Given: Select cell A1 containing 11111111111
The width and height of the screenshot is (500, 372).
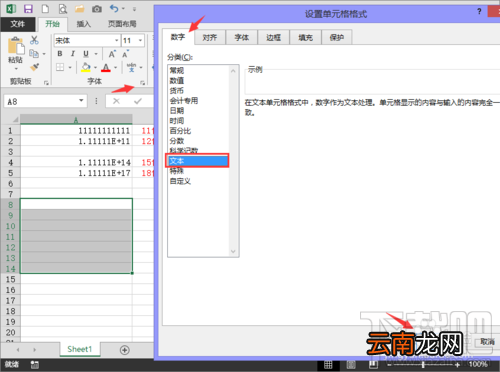Looking at the screenshot, I should tap(76, 131).
